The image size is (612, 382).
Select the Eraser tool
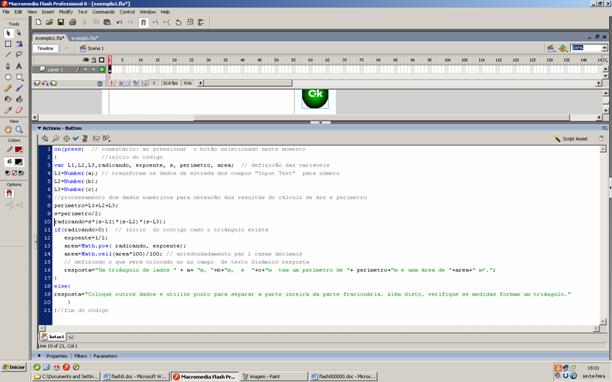click(x=19, y=110)
